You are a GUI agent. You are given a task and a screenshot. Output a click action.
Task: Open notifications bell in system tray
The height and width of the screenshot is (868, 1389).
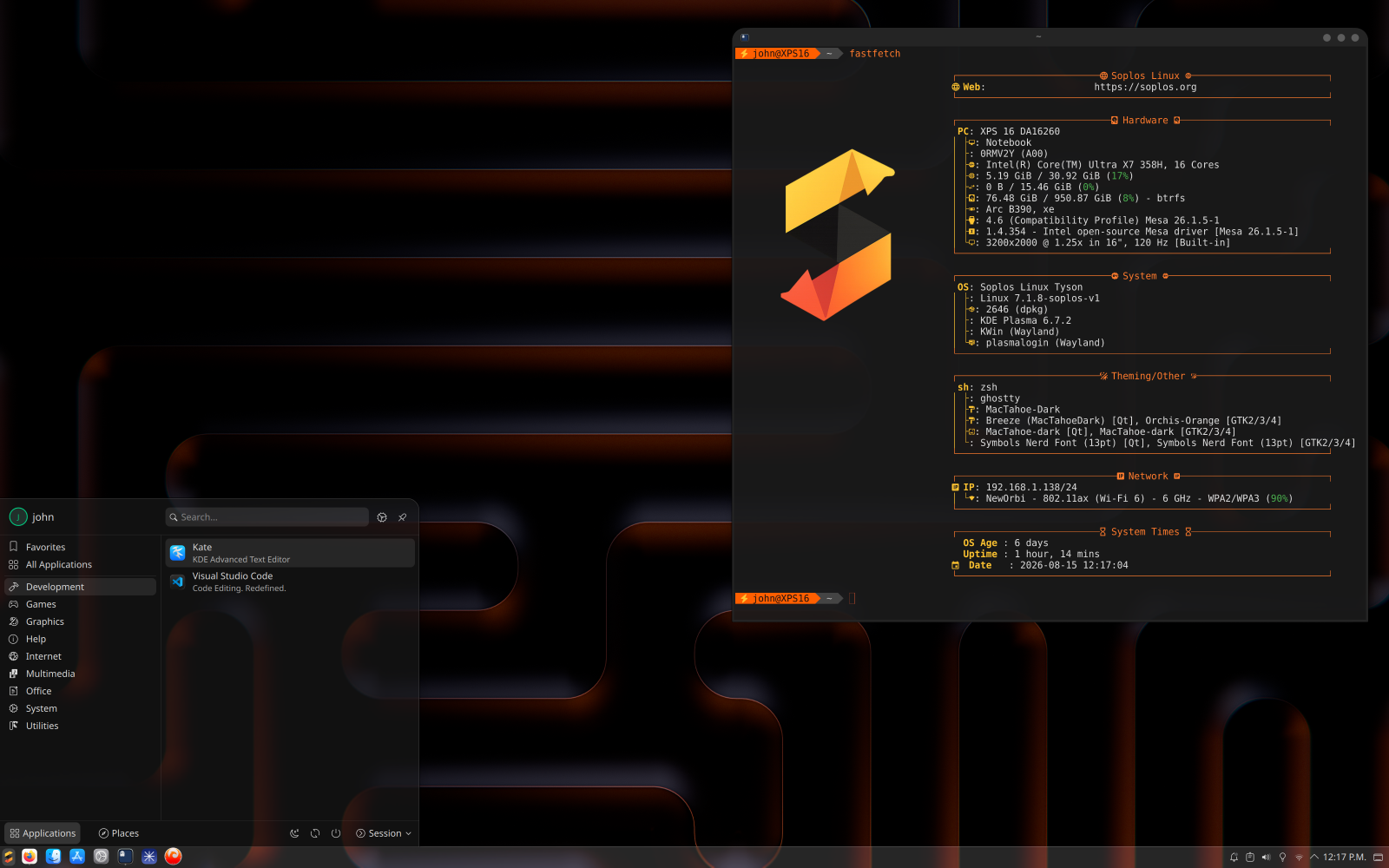[1234, 858]
